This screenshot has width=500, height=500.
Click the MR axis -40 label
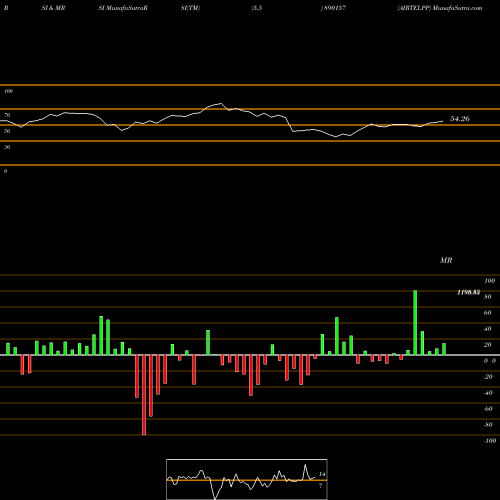(x=488, y=393)
